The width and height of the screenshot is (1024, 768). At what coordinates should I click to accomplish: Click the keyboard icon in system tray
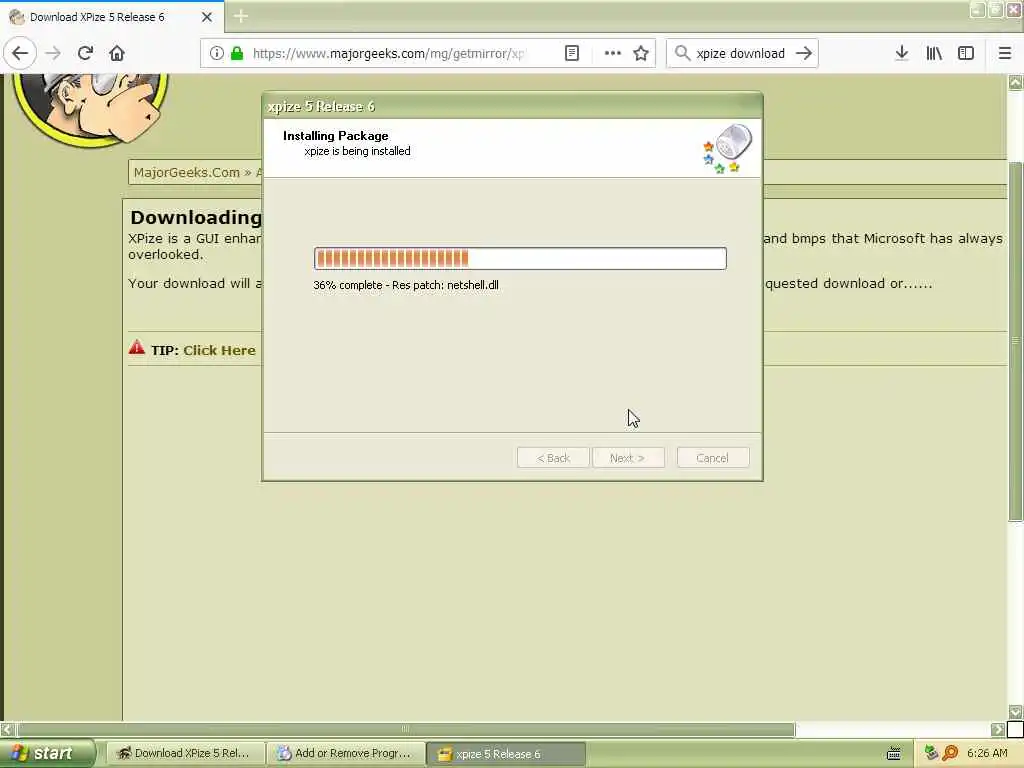click(893, 754)
